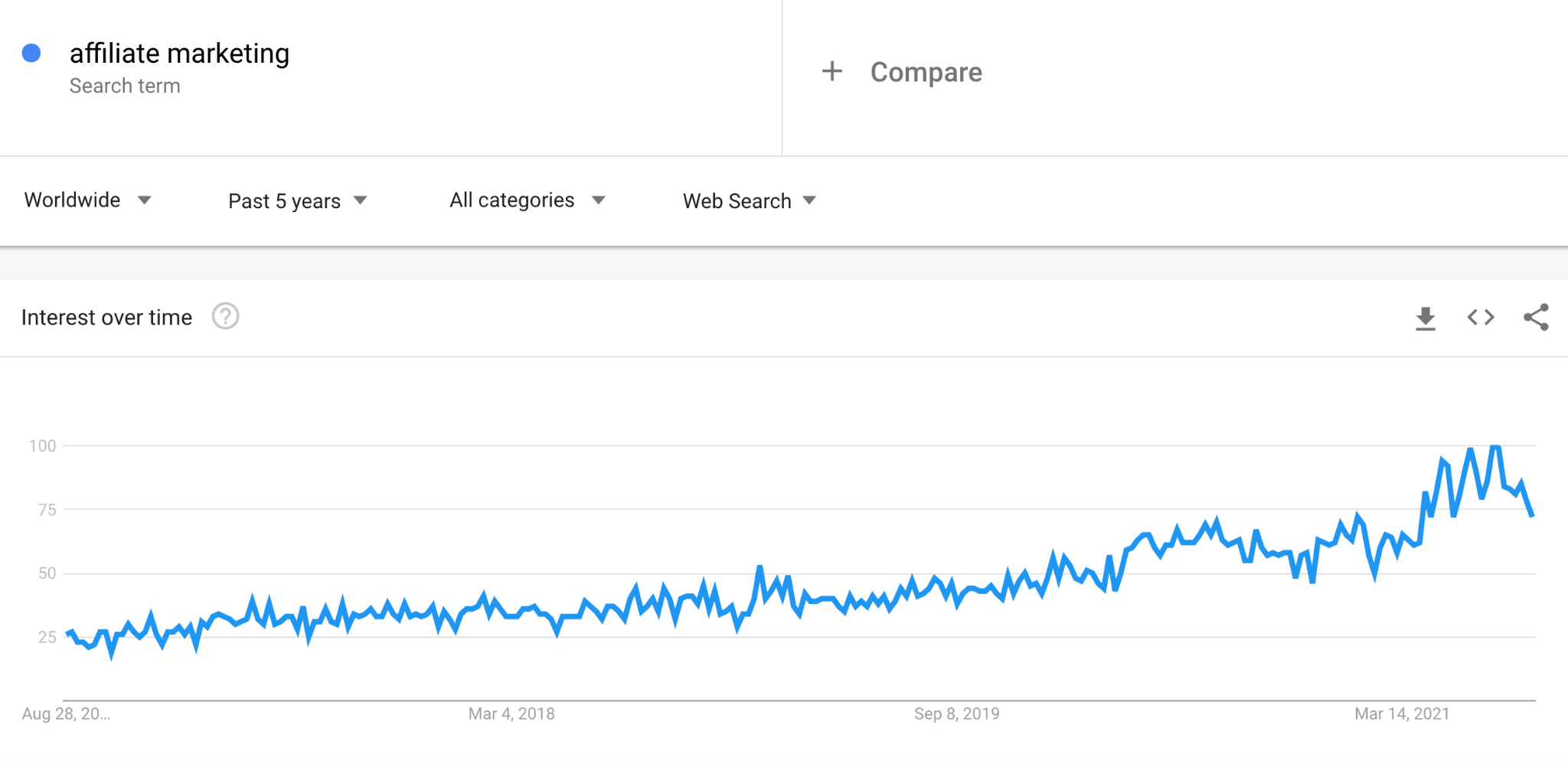Screen dimensions: 1568x764
Task: Click the 100 value gridline label
Action: (x=42, y=446)
